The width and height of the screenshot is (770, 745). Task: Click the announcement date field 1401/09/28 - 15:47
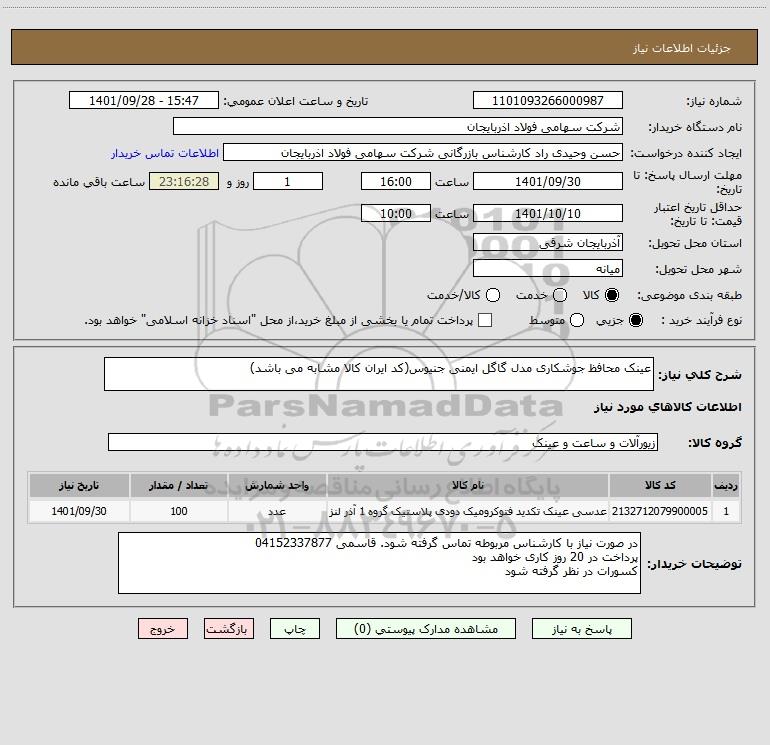(143, 100)
